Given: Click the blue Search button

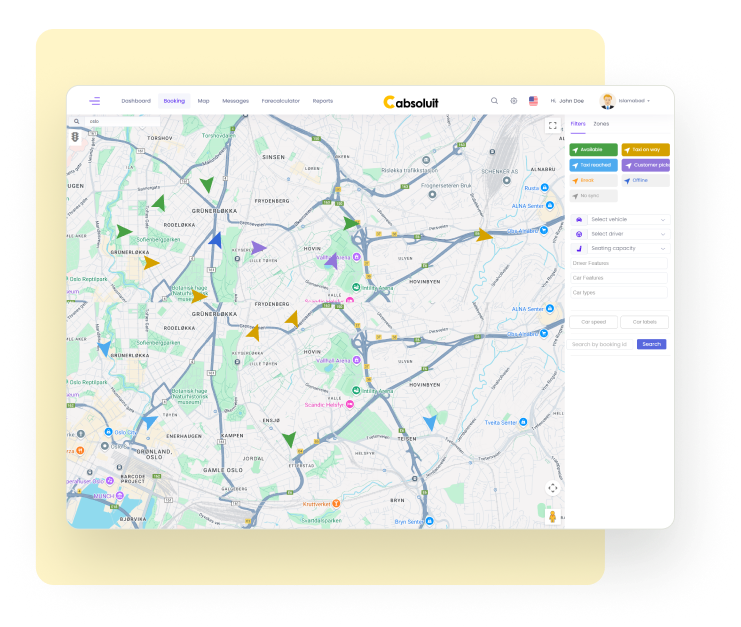Looking at the screenshot, I should point(652,344).
